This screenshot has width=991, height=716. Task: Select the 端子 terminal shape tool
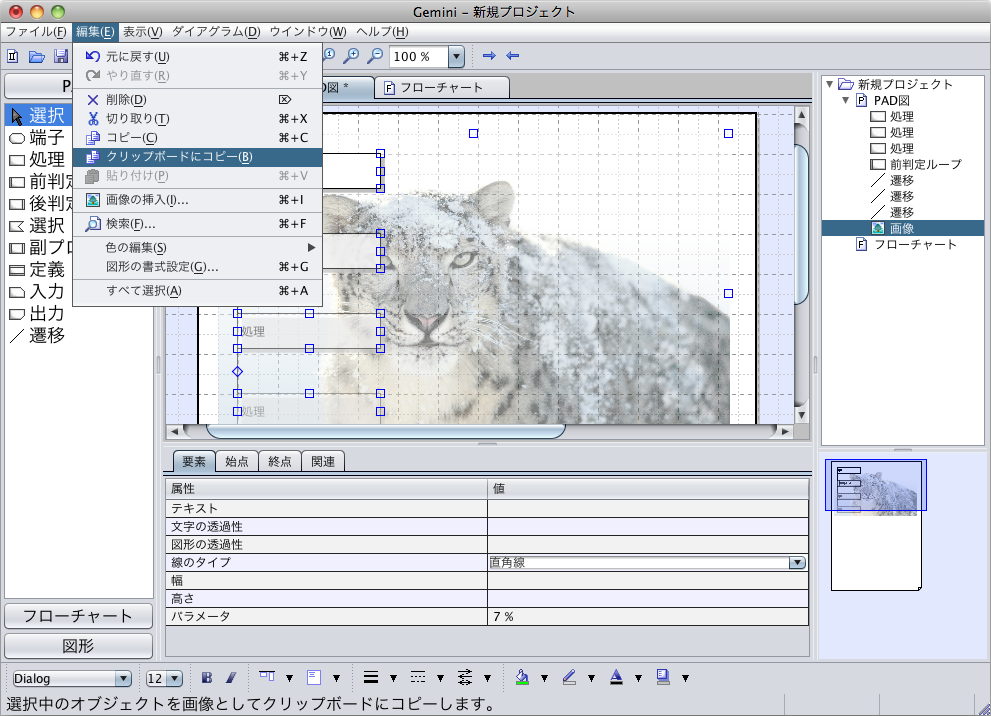(38, 138)
